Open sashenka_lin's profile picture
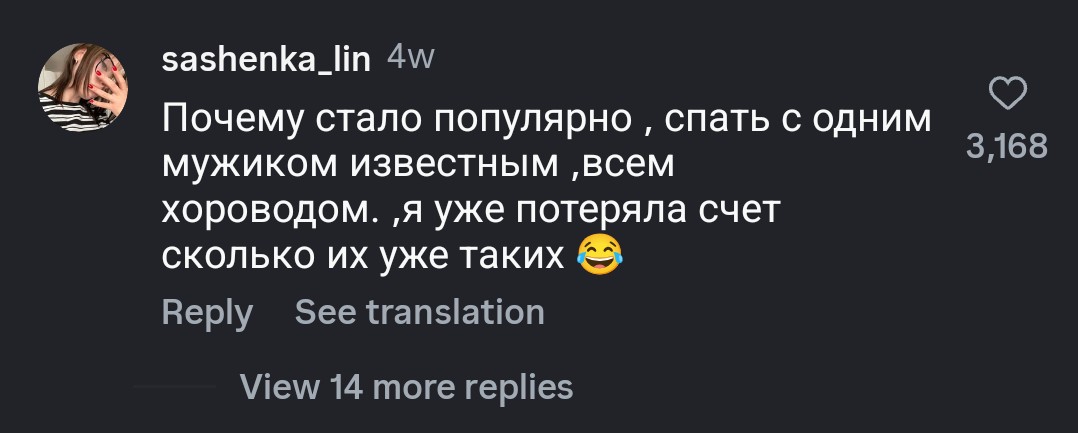The width and height of the screenshot is (1078, 433). (82, 88)
